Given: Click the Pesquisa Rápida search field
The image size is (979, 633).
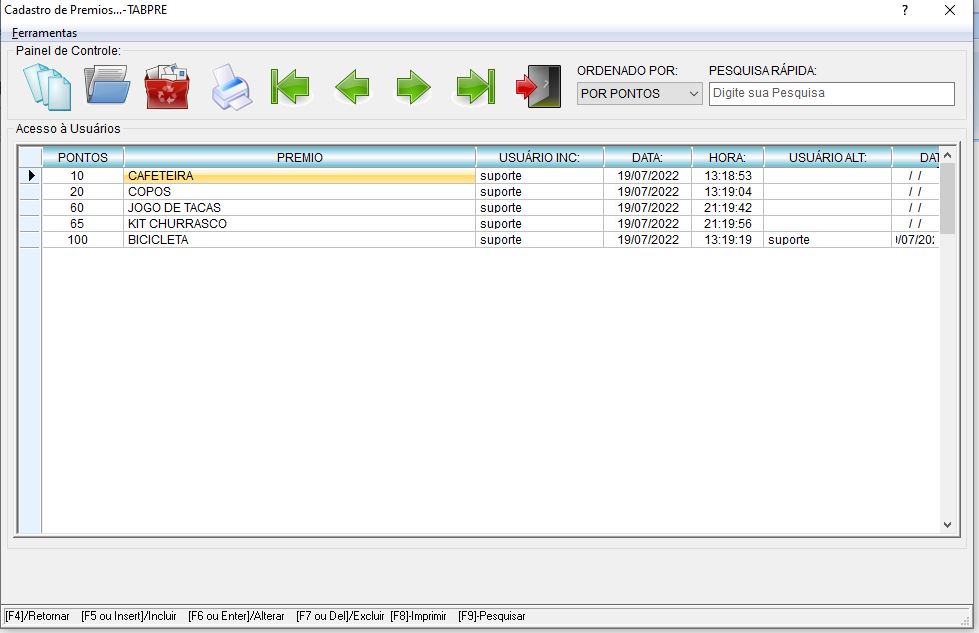Looking at the screenshot, I should tap(832, 94).
